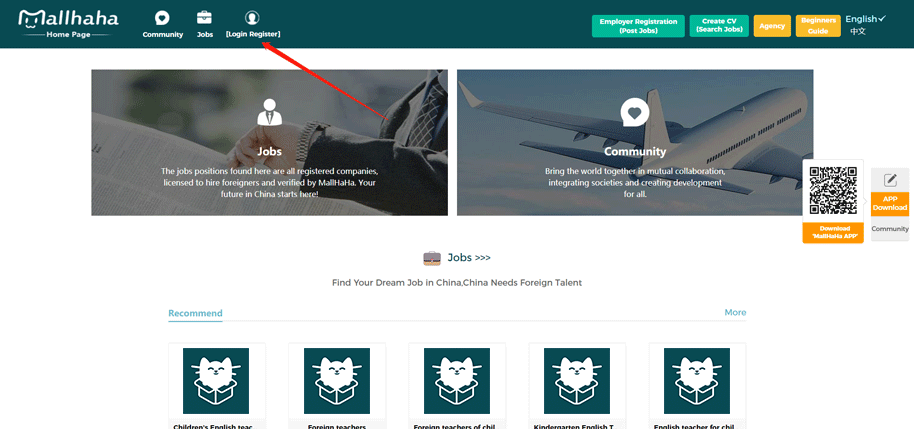Open the Jobs >>> section heading

pos(469,257)
